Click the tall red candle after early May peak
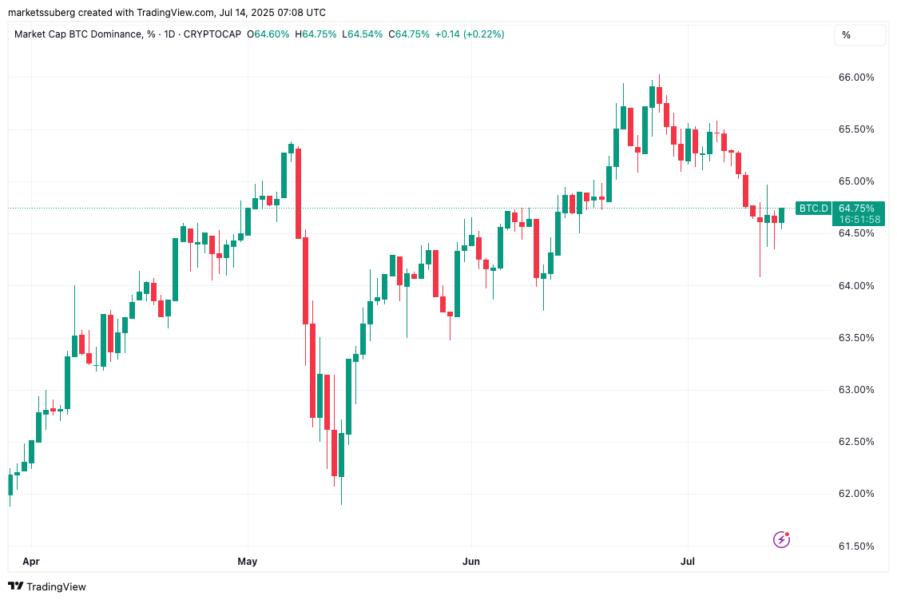 (x=299, y=193)
